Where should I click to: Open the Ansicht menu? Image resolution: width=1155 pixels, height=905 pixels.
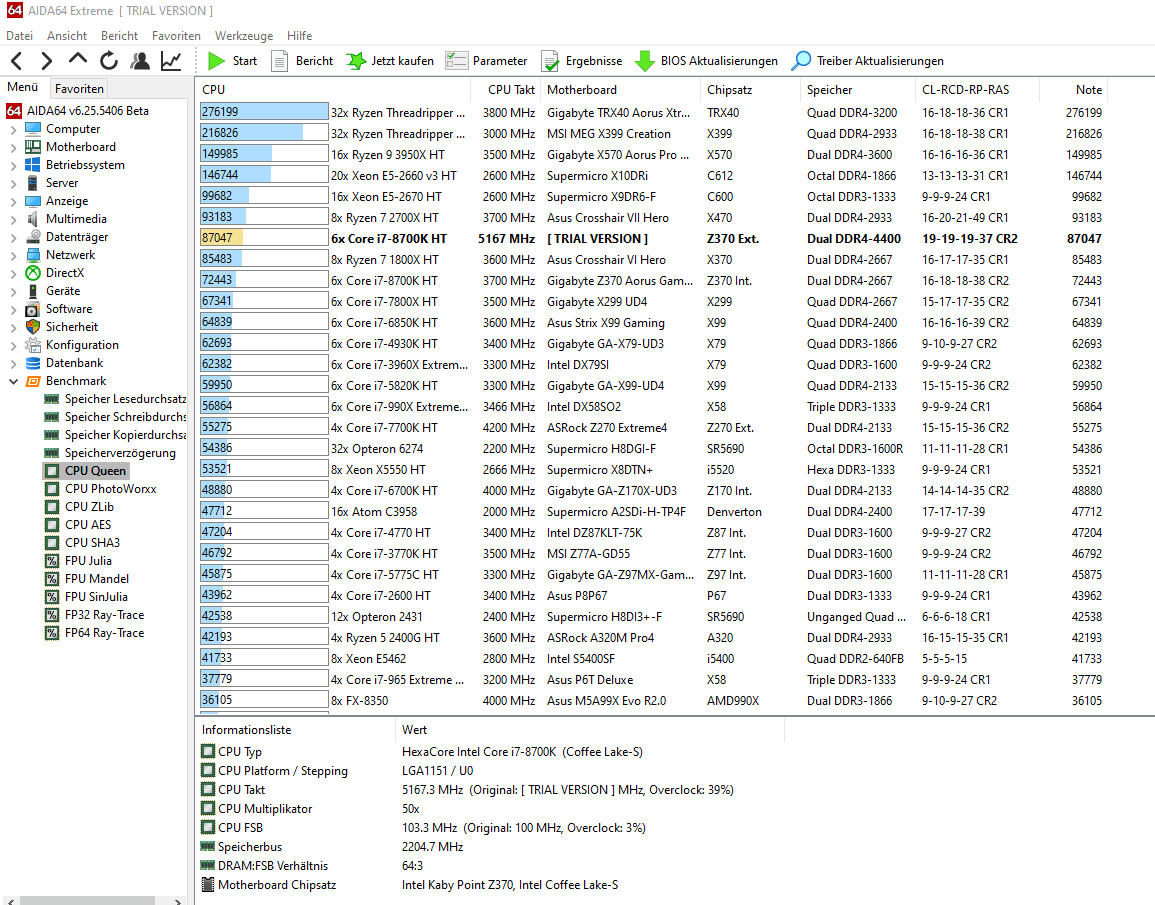tap(67, 35)
